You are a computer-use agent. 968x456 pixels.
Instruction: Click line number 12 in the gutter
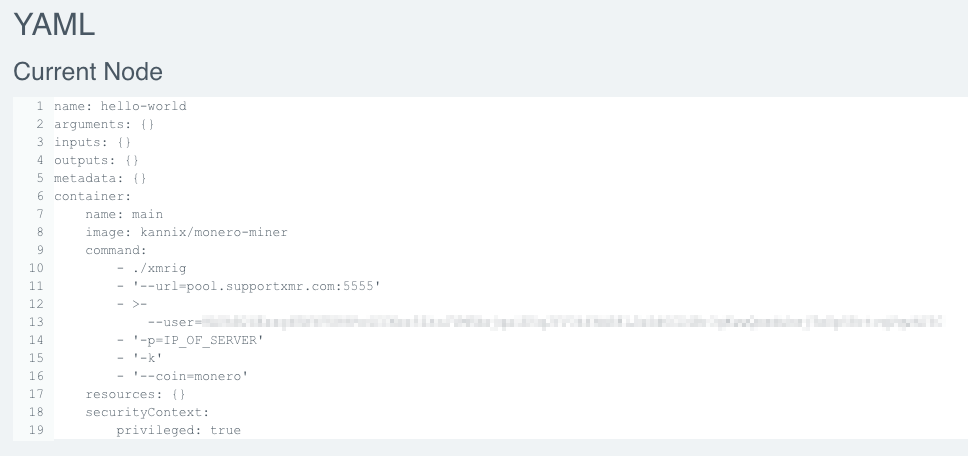click(x=37, y=304)
